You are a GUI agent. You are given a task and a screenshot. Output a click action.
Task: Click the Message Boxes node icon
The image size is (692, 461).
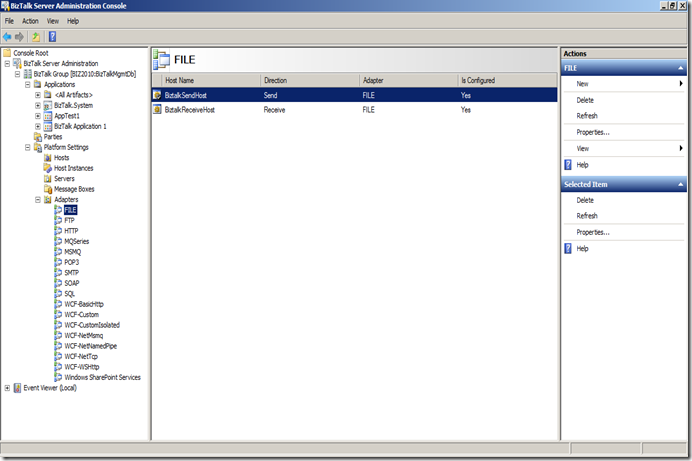(x=48, y=189)
